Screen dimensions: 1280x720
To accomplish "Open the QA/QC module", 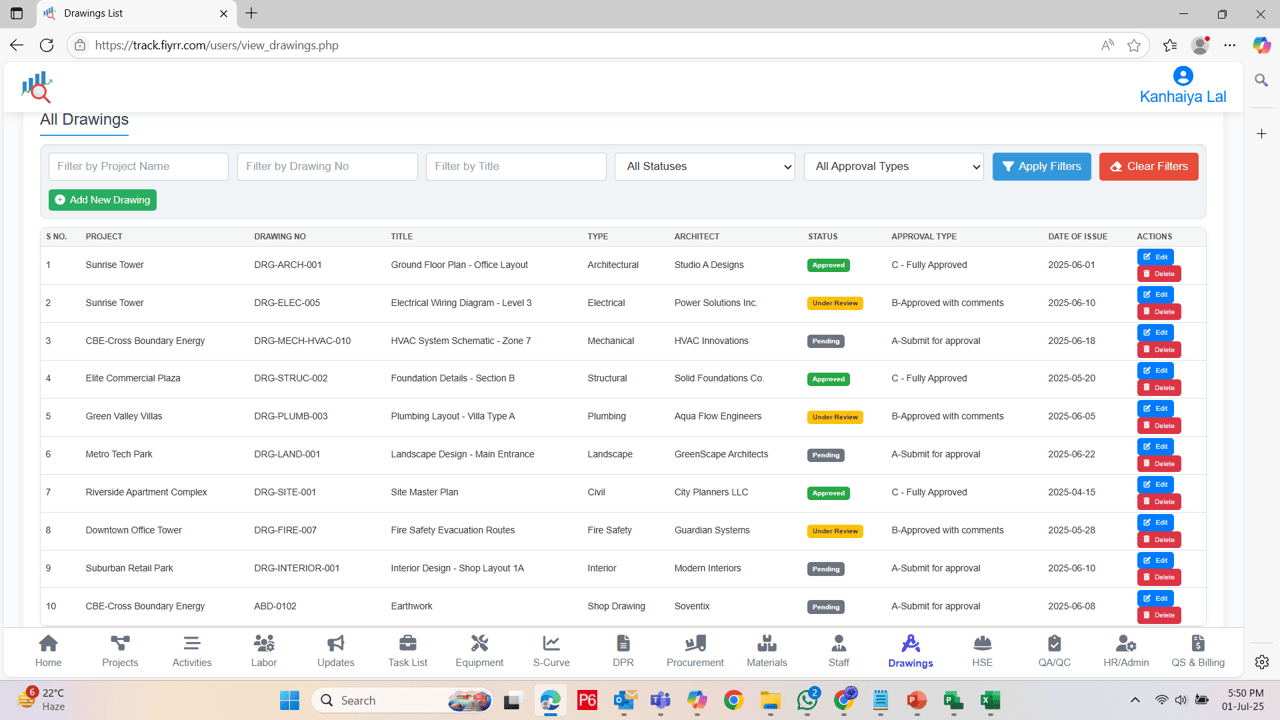I will pos(1054,650).
